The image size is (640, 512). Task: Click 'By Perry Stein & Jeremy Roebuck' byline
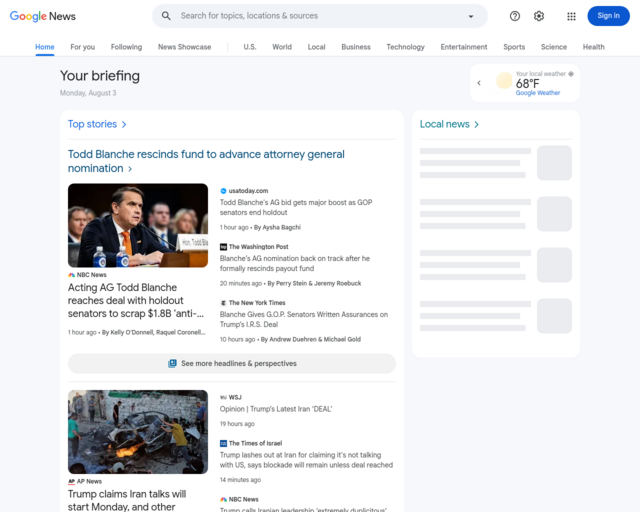(314, 283)
